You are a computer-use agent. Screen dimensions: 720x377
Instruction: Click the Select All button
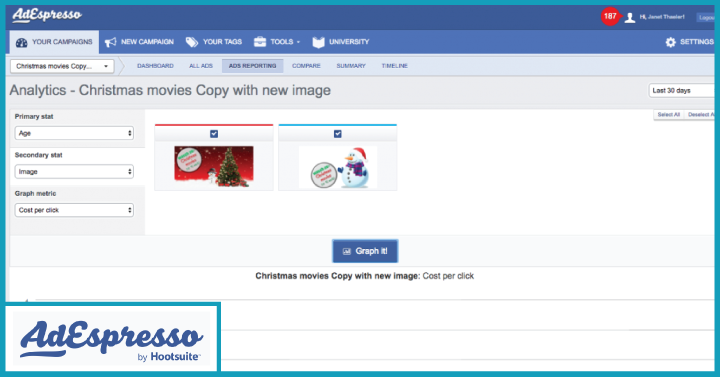point(669,115)
